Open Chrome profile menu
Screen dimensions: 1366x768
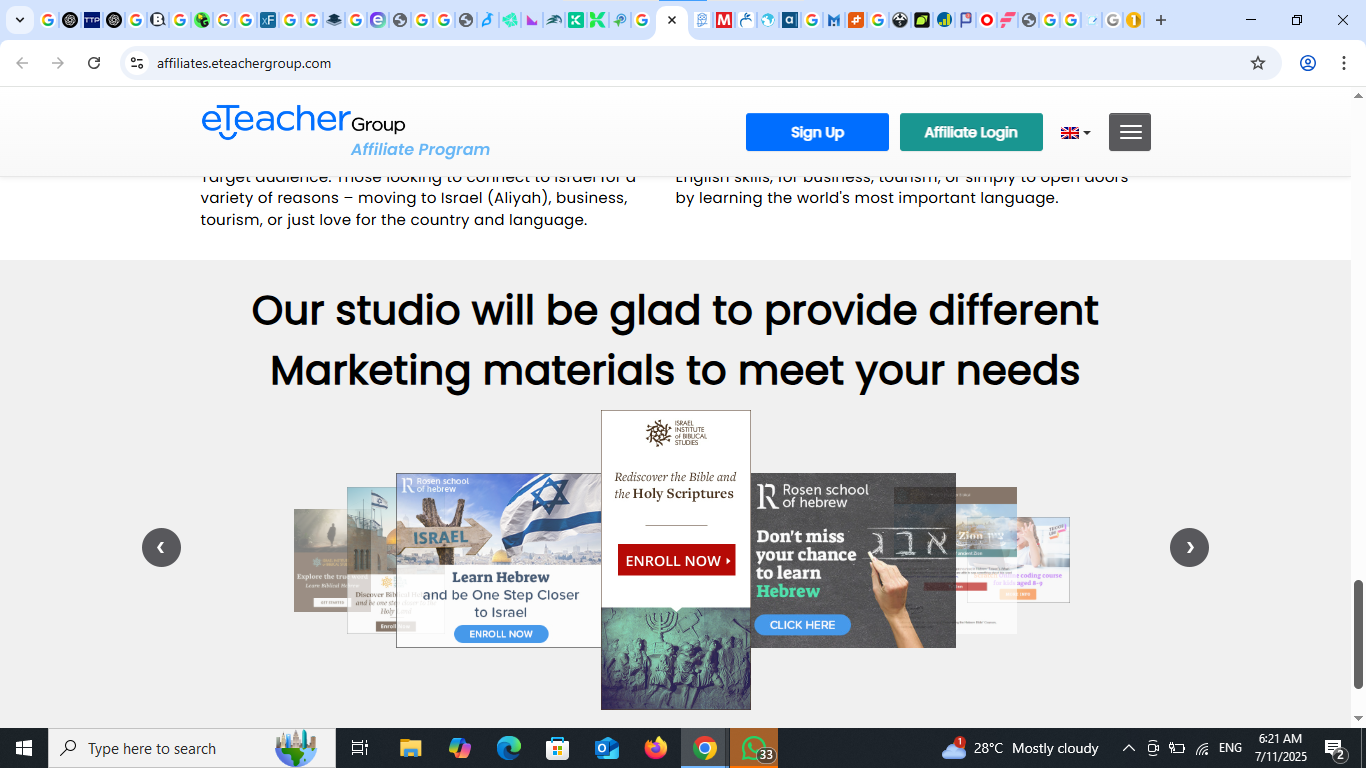pos(1308,63)
